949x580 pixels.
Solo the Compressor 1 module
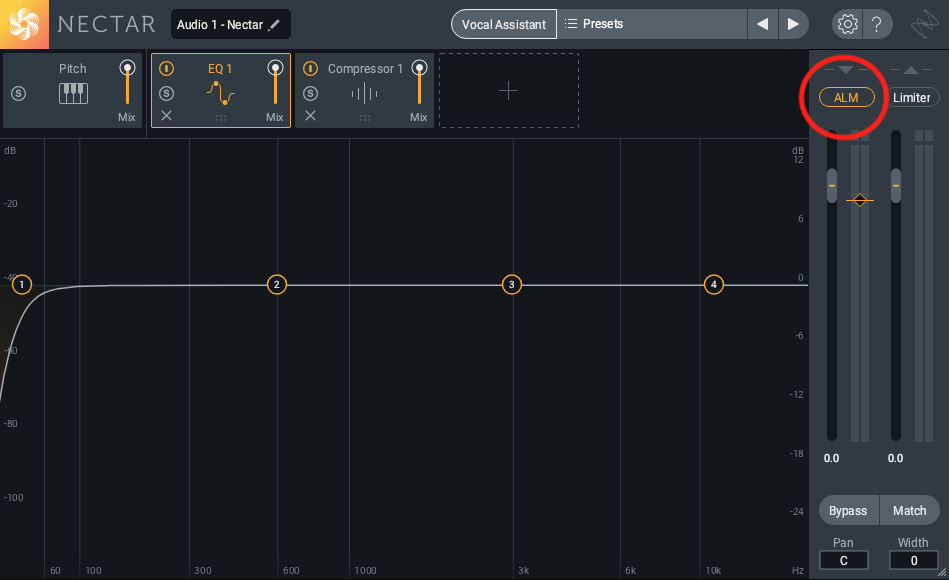(310, 93)
